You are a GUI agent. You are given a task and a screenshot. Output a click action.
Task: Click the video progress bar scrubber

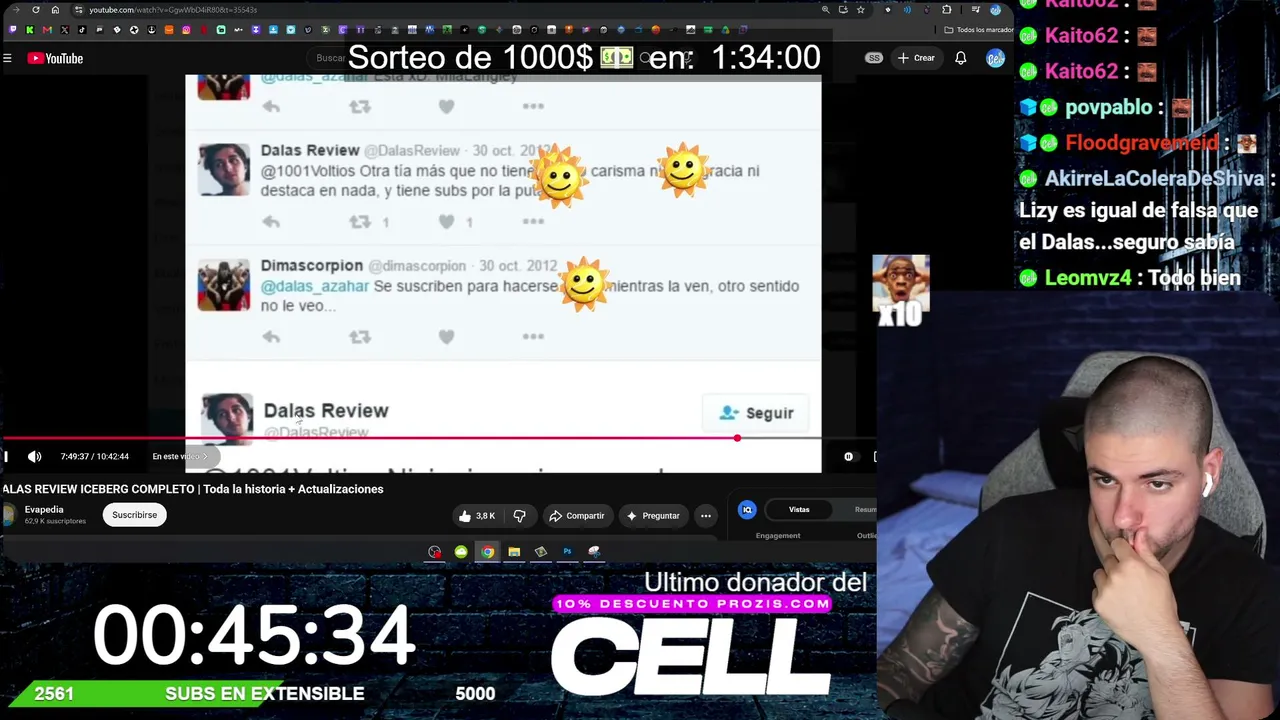point(737,438)
